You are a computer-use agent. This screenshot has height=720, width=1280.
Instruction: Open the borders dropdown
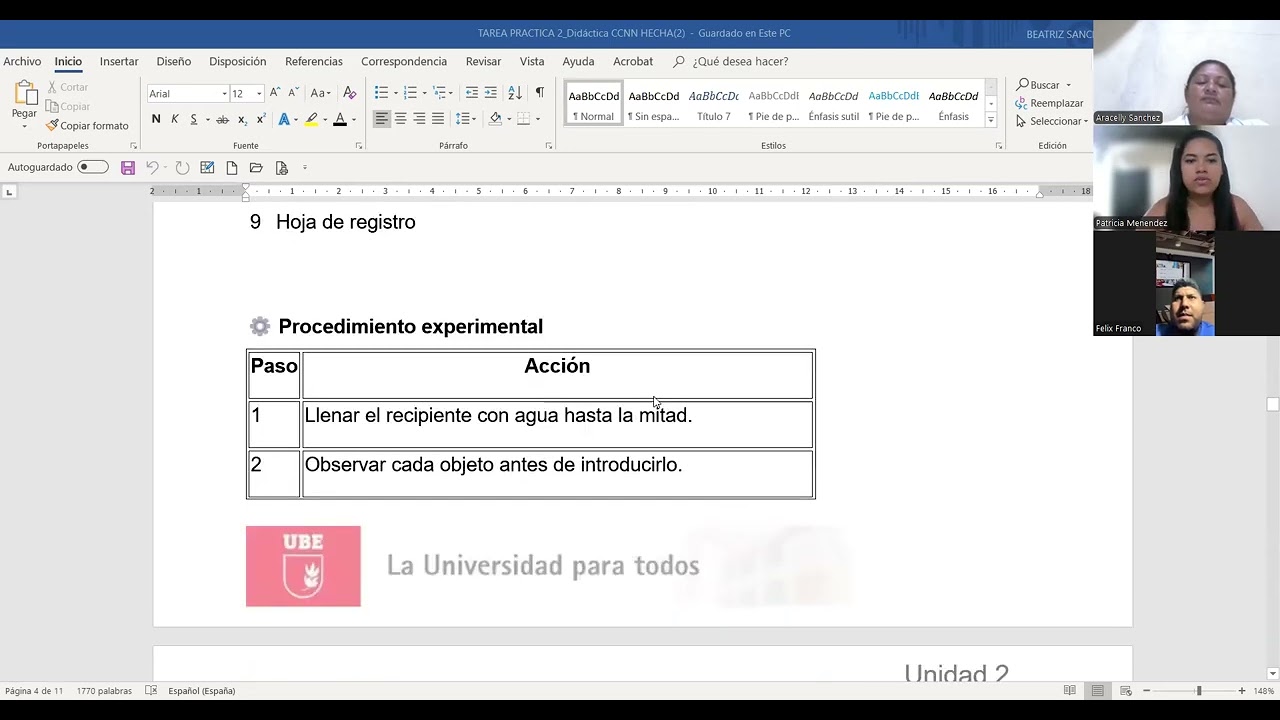click(537, 120)
